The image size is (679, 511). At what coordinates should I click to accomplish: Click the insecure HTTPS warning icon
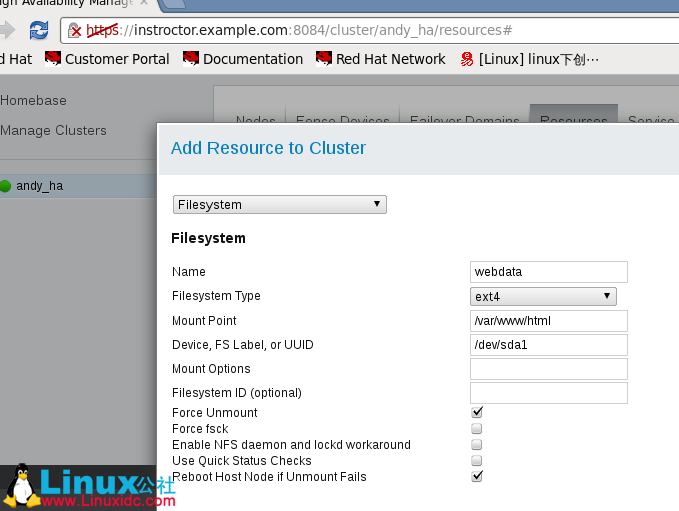point(75,30)
